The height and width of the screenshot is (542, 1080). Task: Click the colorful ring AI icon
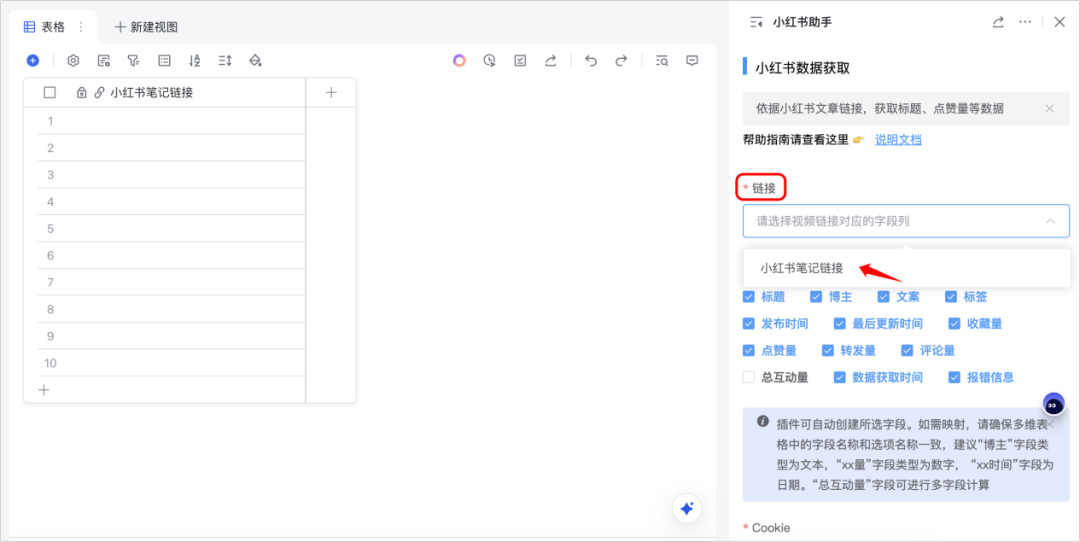click(459, 61)
